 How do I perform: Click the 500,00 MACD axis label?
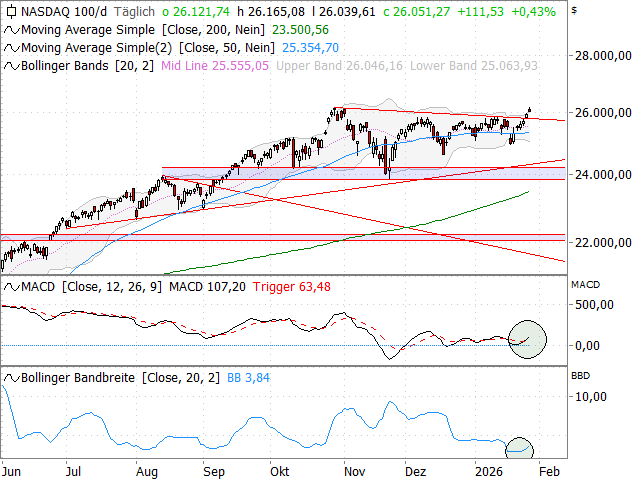coord(594,305)
